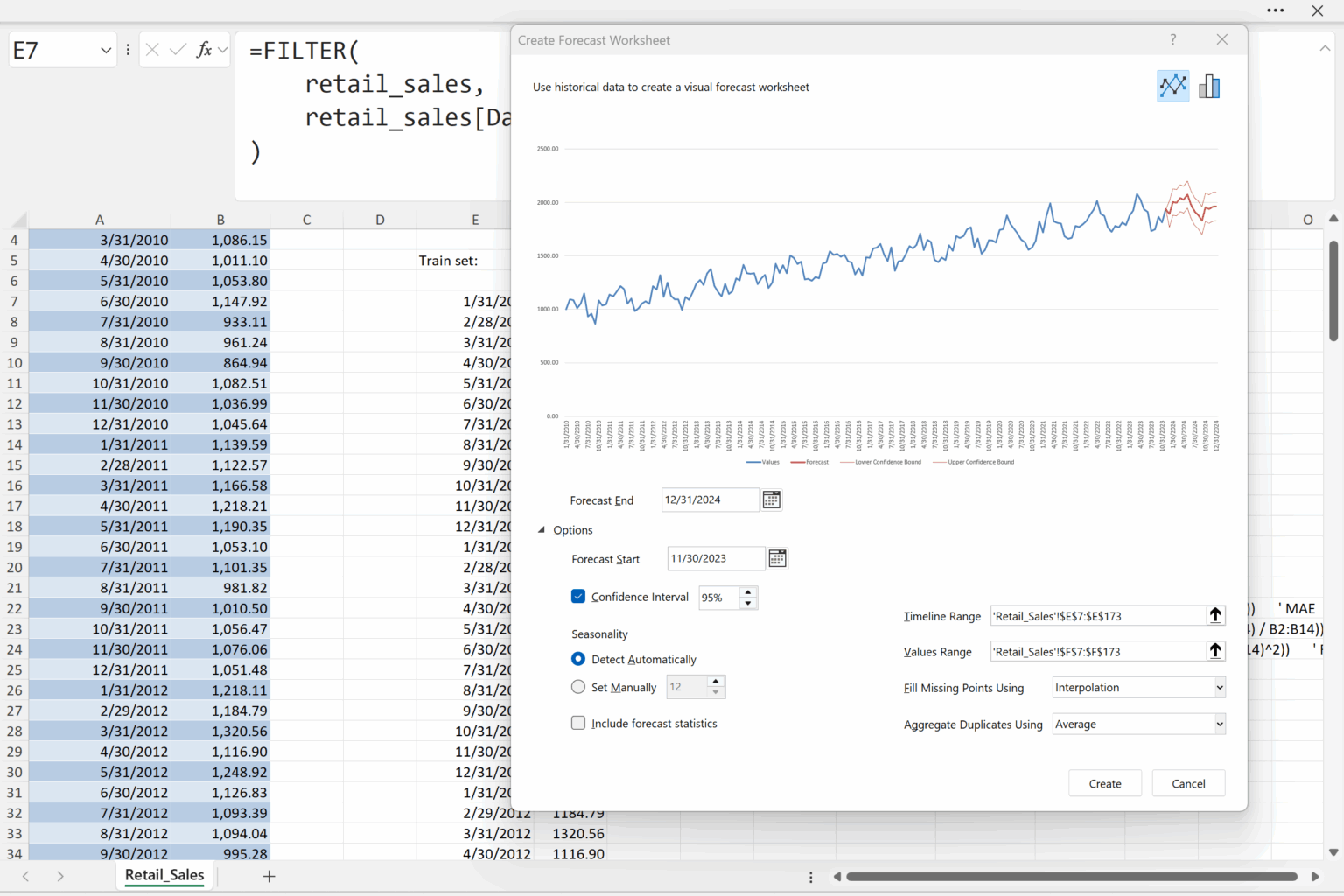Image resolution: width=1344 pixels, height=896 pixels.
Task: Click Values Range collapse selector icon
Action: 1215,651
